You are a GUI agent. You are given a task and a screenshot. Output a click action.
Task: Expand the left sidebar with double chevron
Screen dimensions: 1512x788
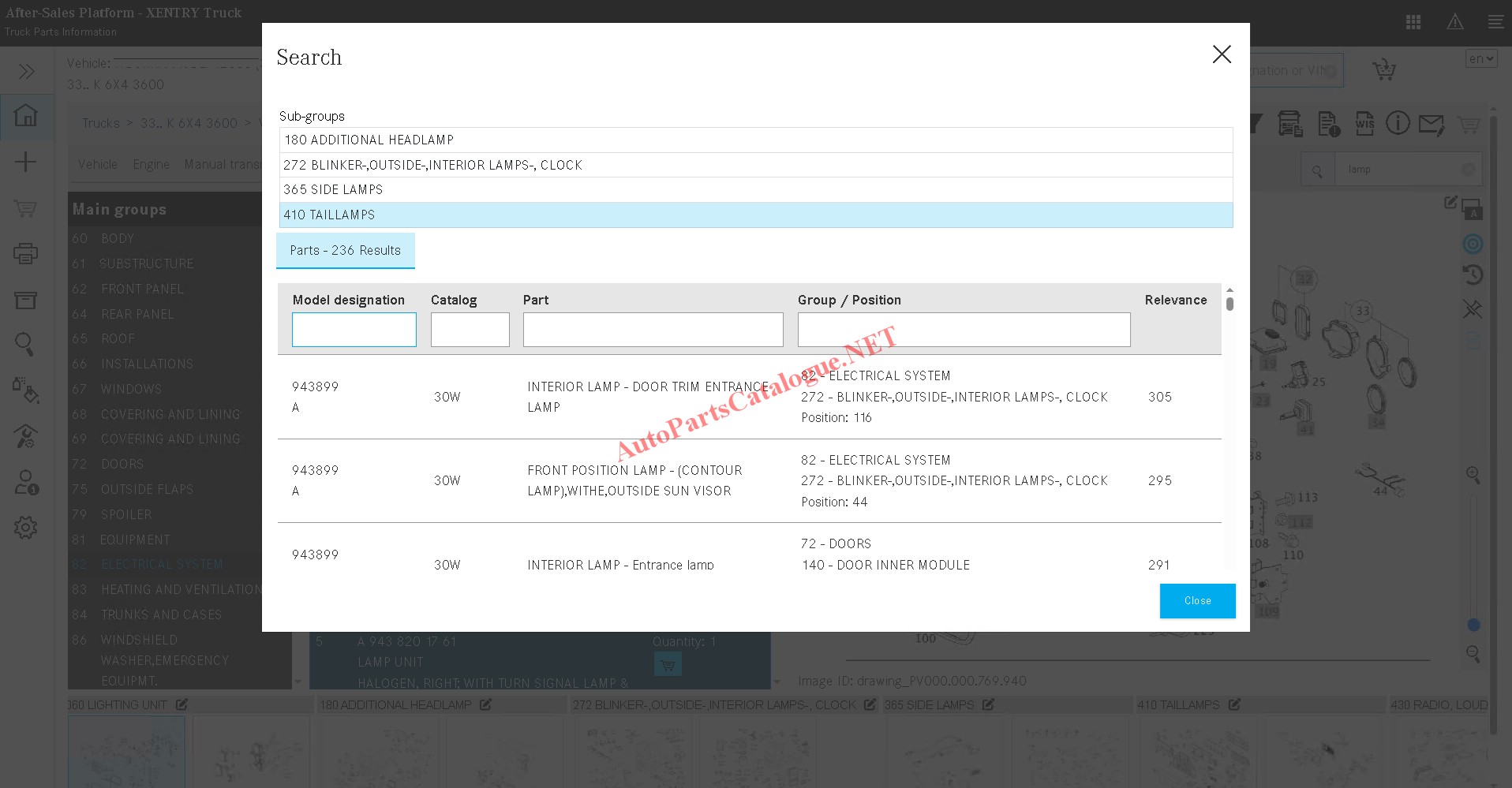26,72
